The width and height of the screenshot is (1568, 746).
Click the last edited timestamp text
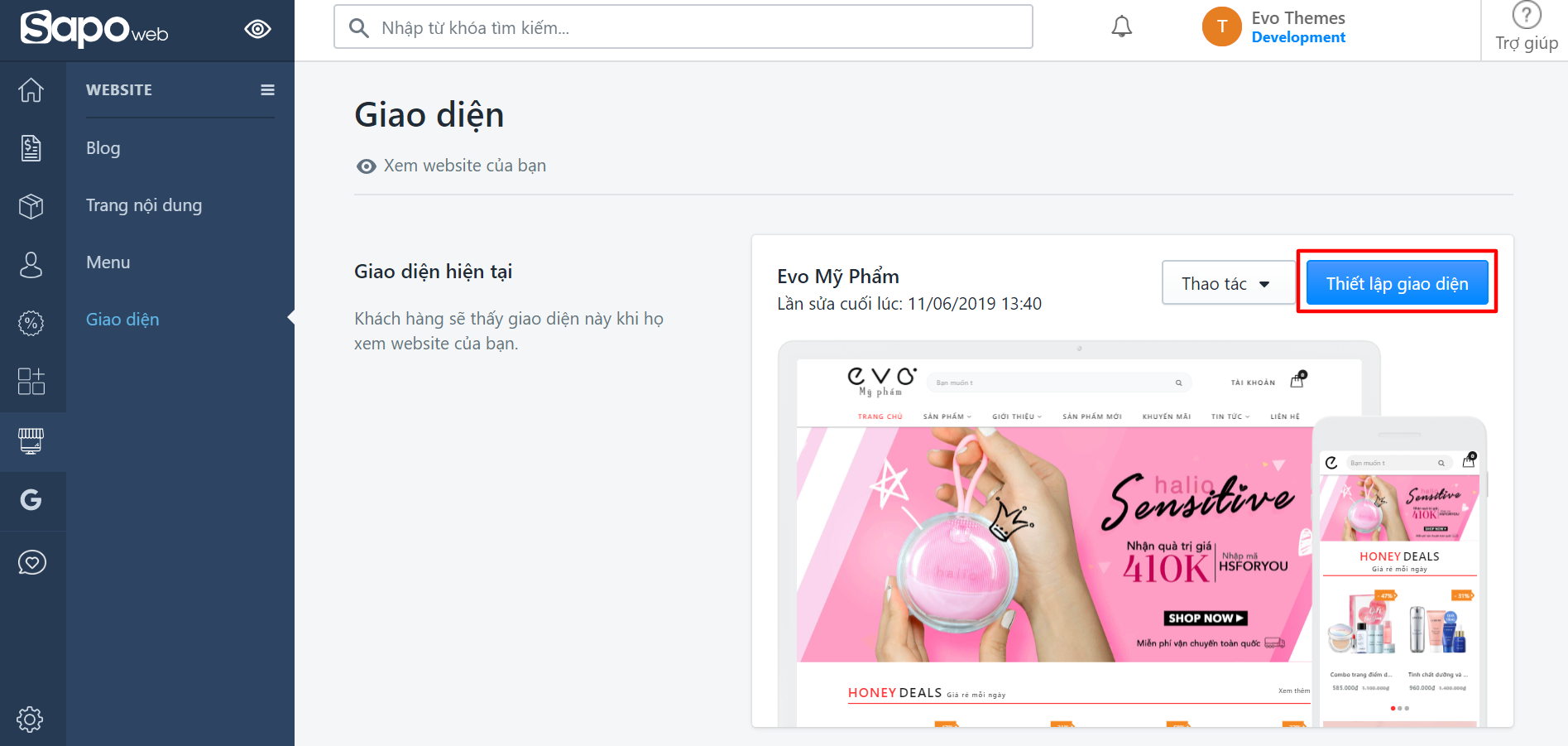[909, 304]
